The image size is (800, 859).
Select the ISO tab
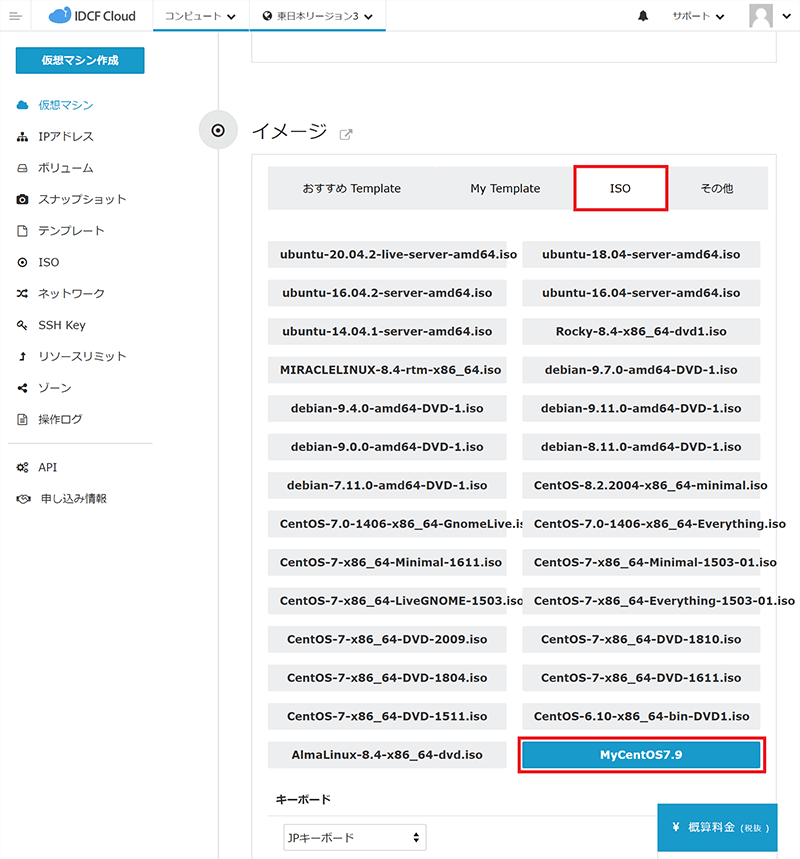click(x=620, y=188)
